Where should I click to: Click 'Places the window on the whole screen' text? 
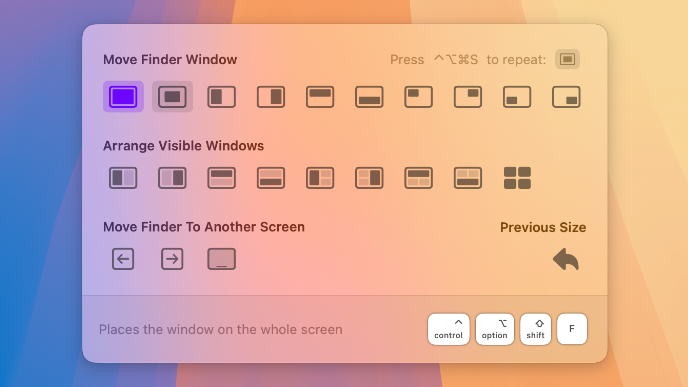[221, 330]
